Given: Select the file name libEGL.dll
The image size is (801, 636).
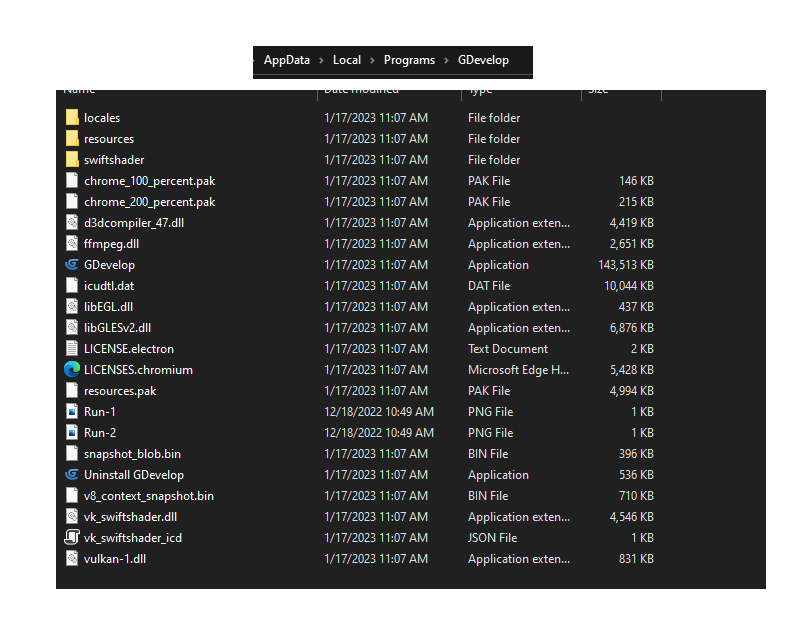Looking at the screenshot, I should [108, 307].
